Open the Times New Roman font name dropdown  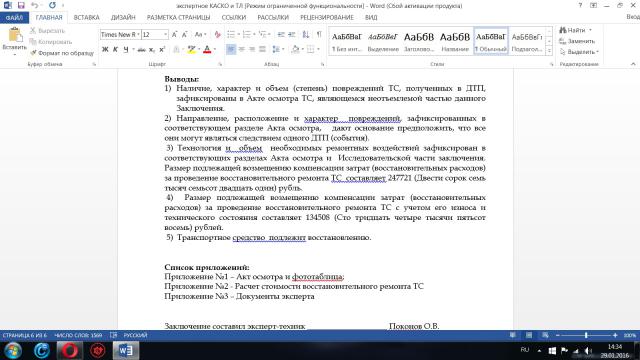138,35
